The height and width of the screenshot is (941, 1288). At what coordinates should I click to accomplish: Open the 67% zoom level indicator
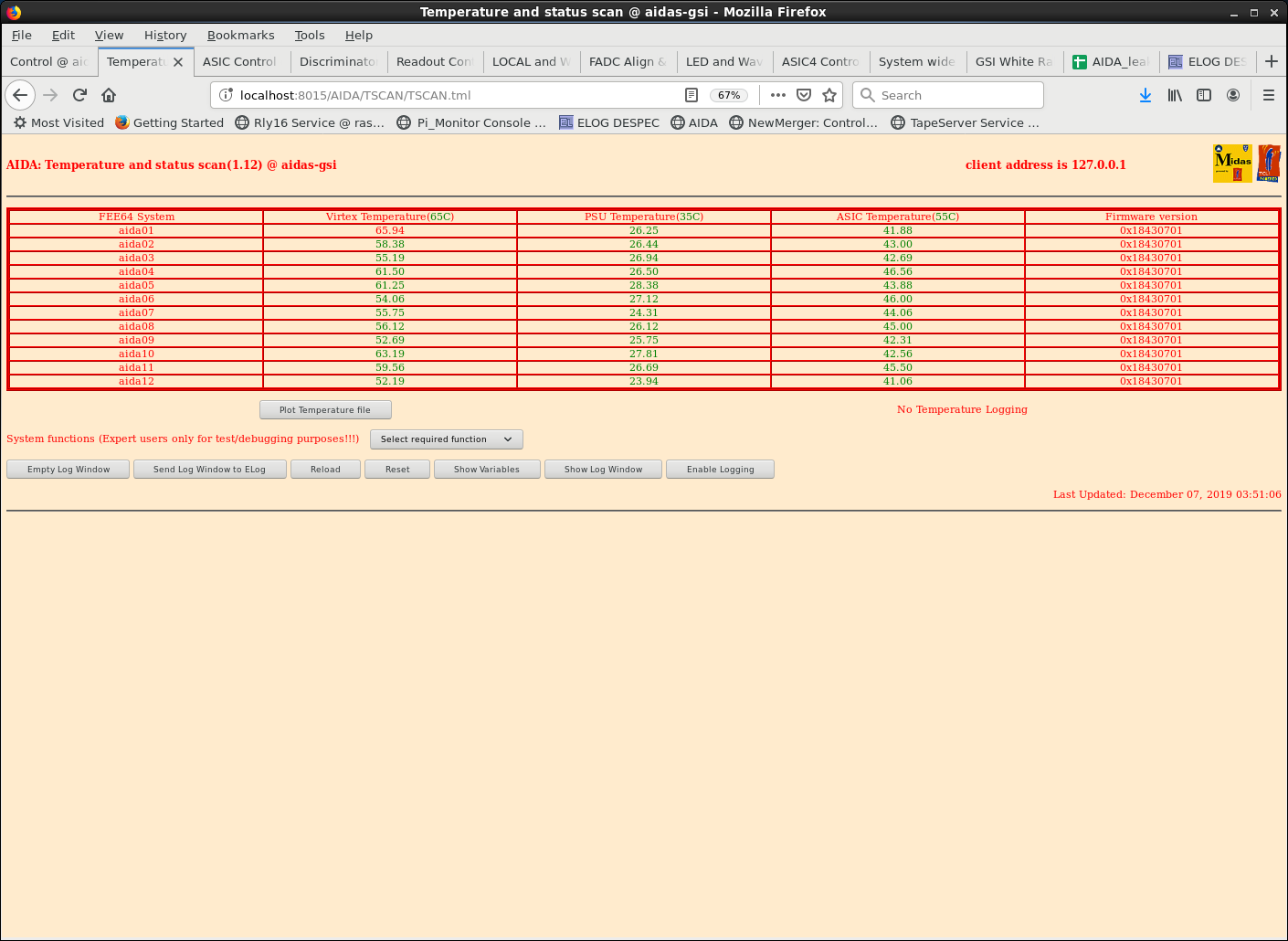tap(729, 95)
